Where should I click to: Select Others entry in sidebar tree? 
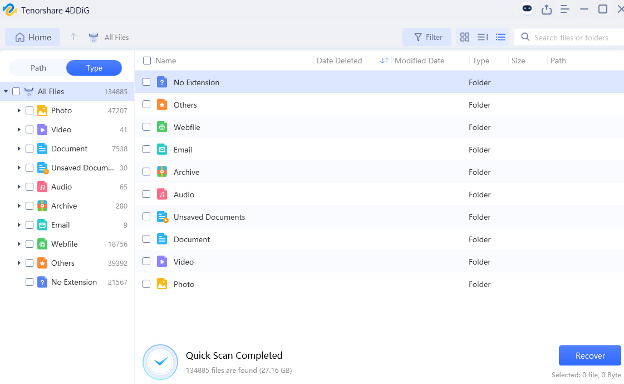(x=62, y=263)
